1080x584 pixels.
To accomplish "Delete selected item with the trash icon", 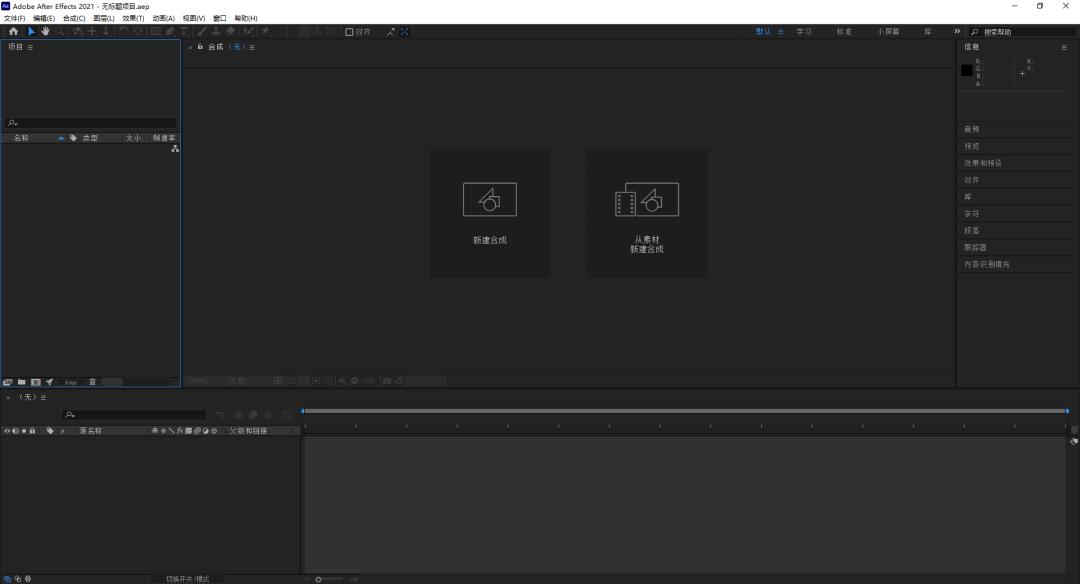I will pos(92,381).
